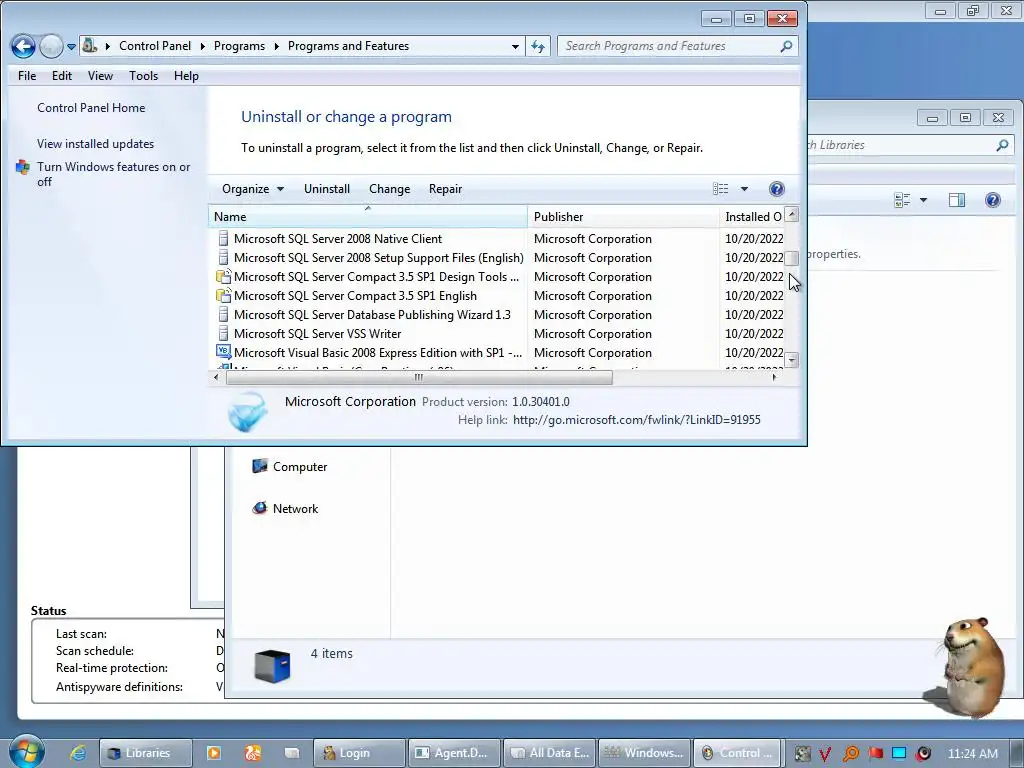Open the address bar history dropdown

click(515, 46)
